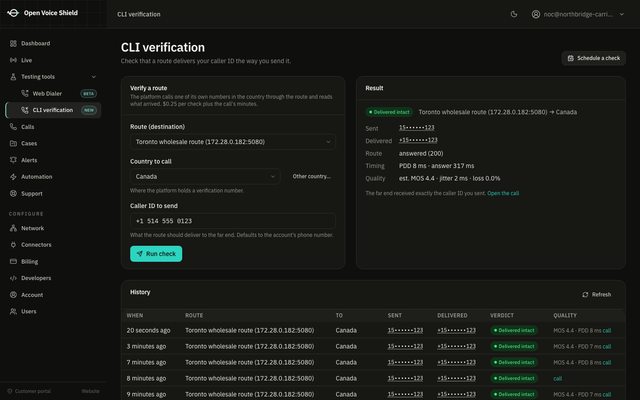Click the Live broadcast icon

pos(13,60)
